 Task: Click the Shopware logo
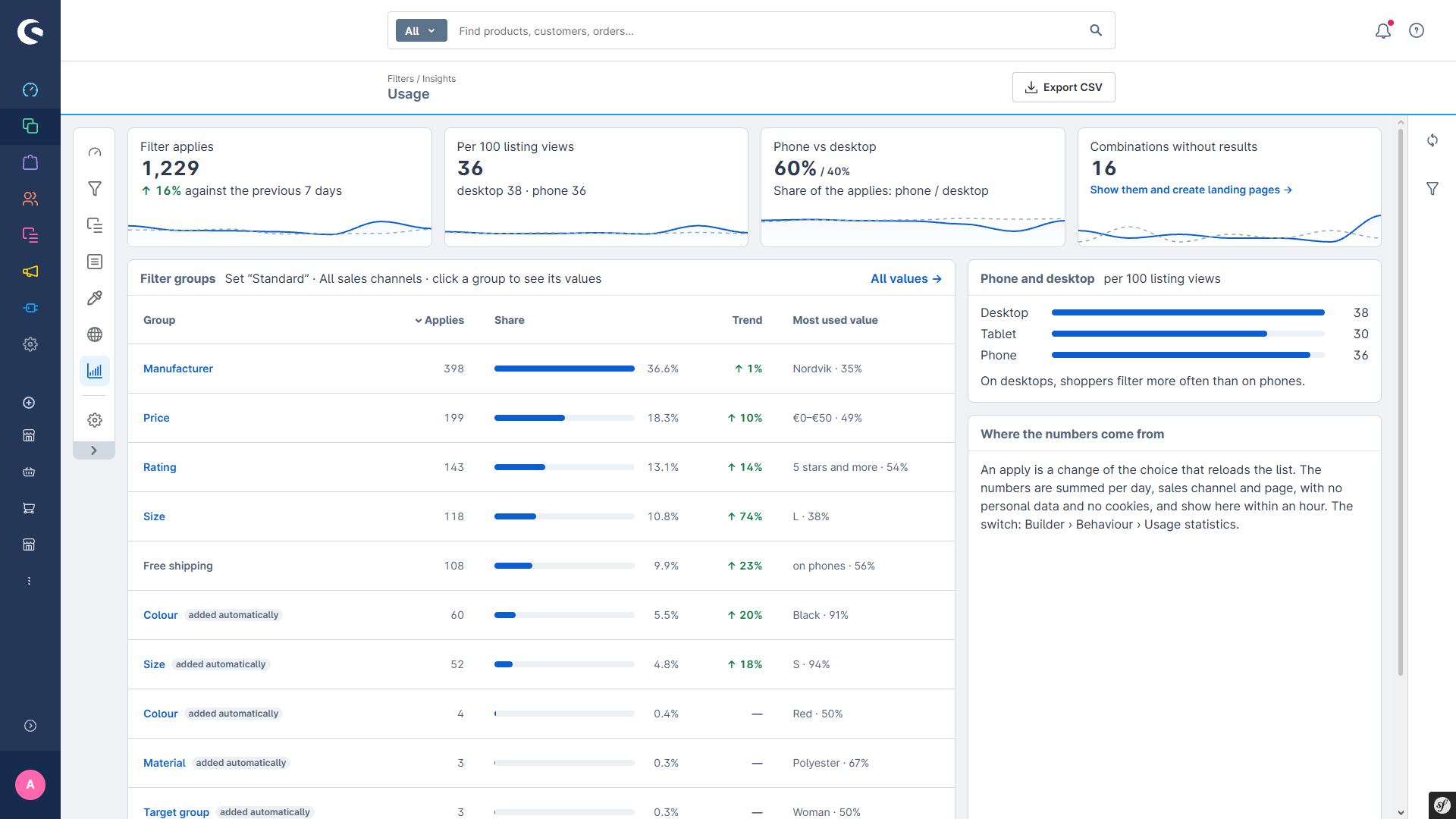coord(30,31)
